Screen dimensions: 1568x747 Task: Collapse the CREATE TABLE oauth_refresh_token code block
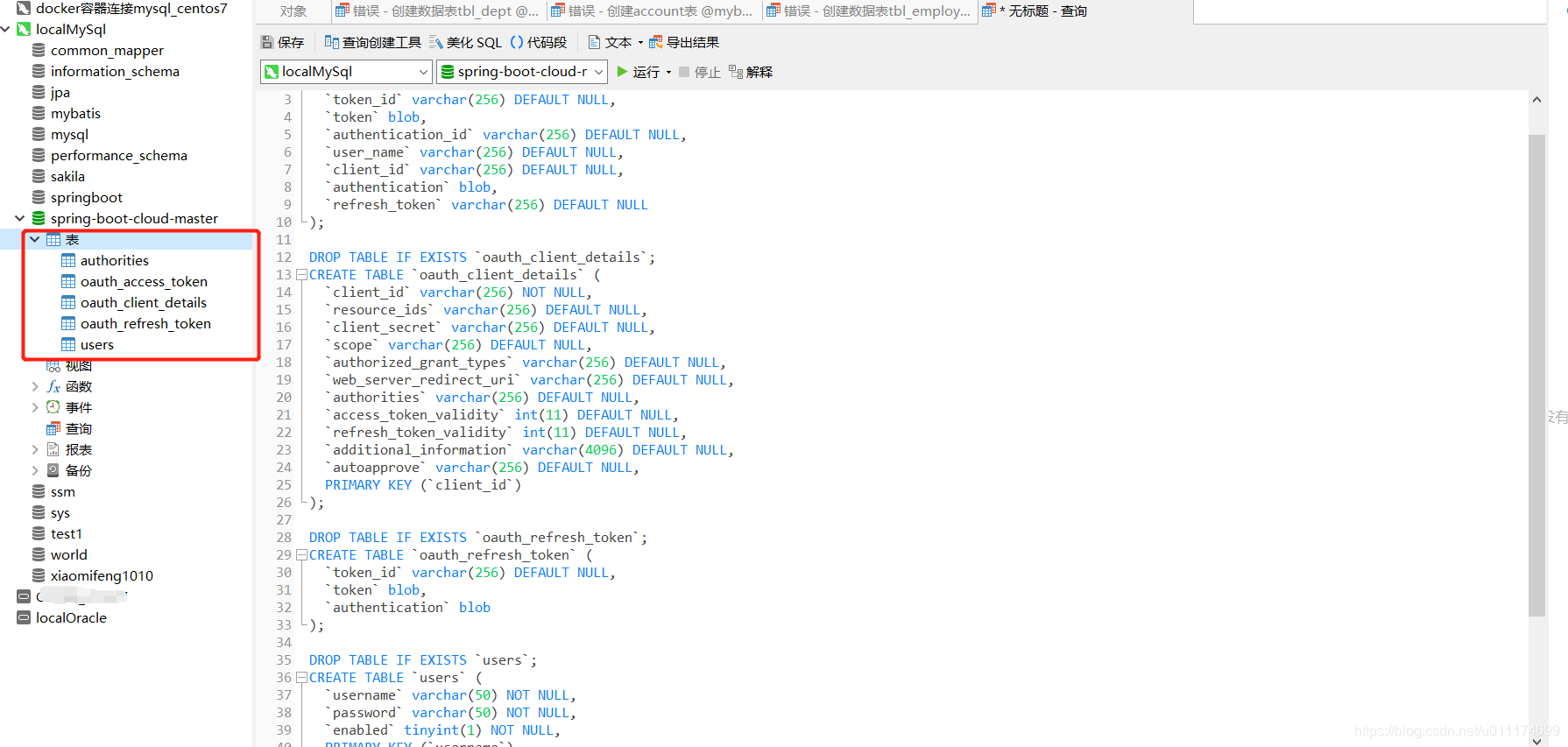coord(301,555)
